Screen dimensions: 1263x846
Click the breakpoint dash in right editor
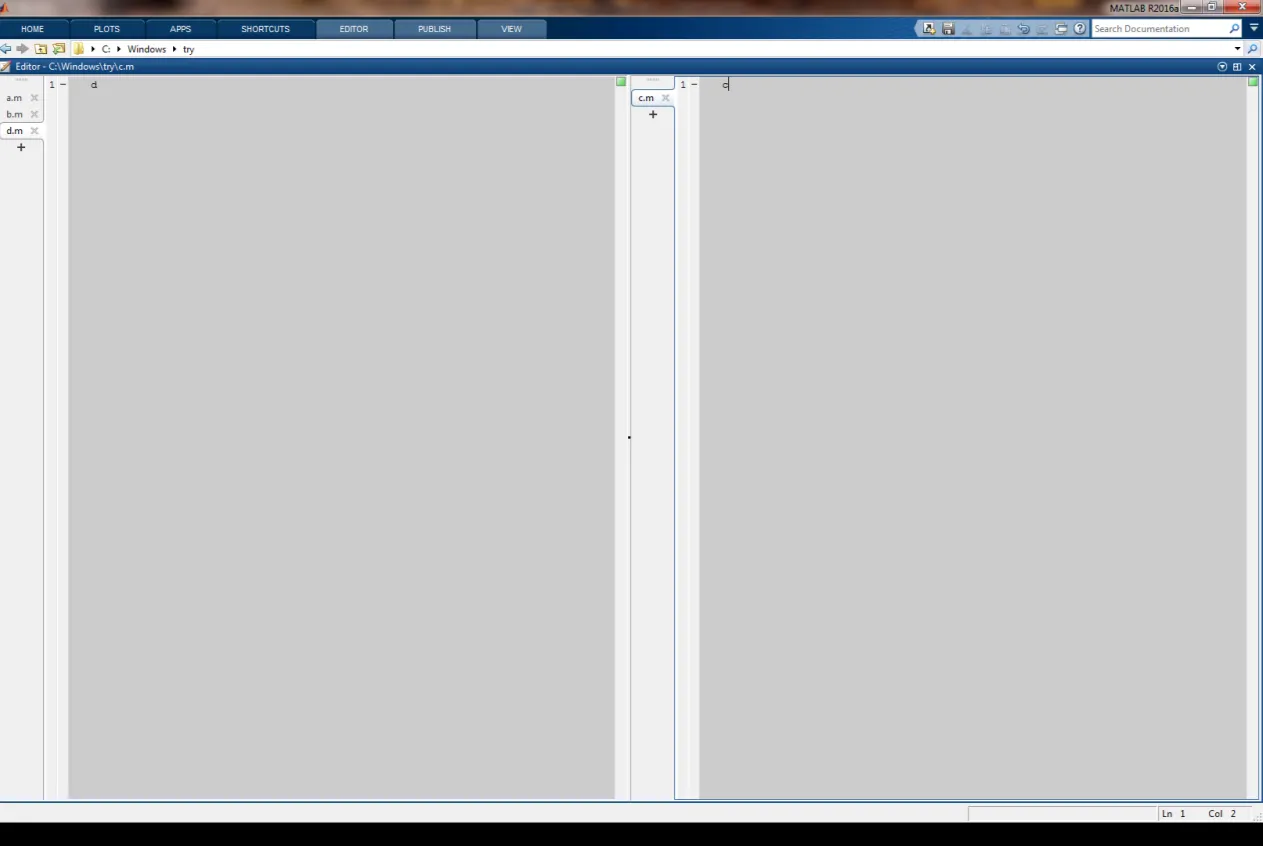click(x=694, y=84)
